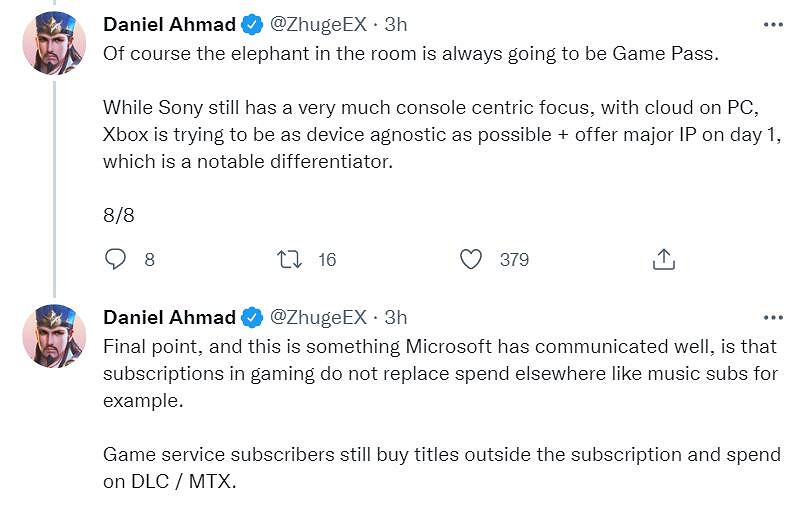Click the Daniel Ahmad name on the first tweet

pyautogui.click(x=169, y=25)
